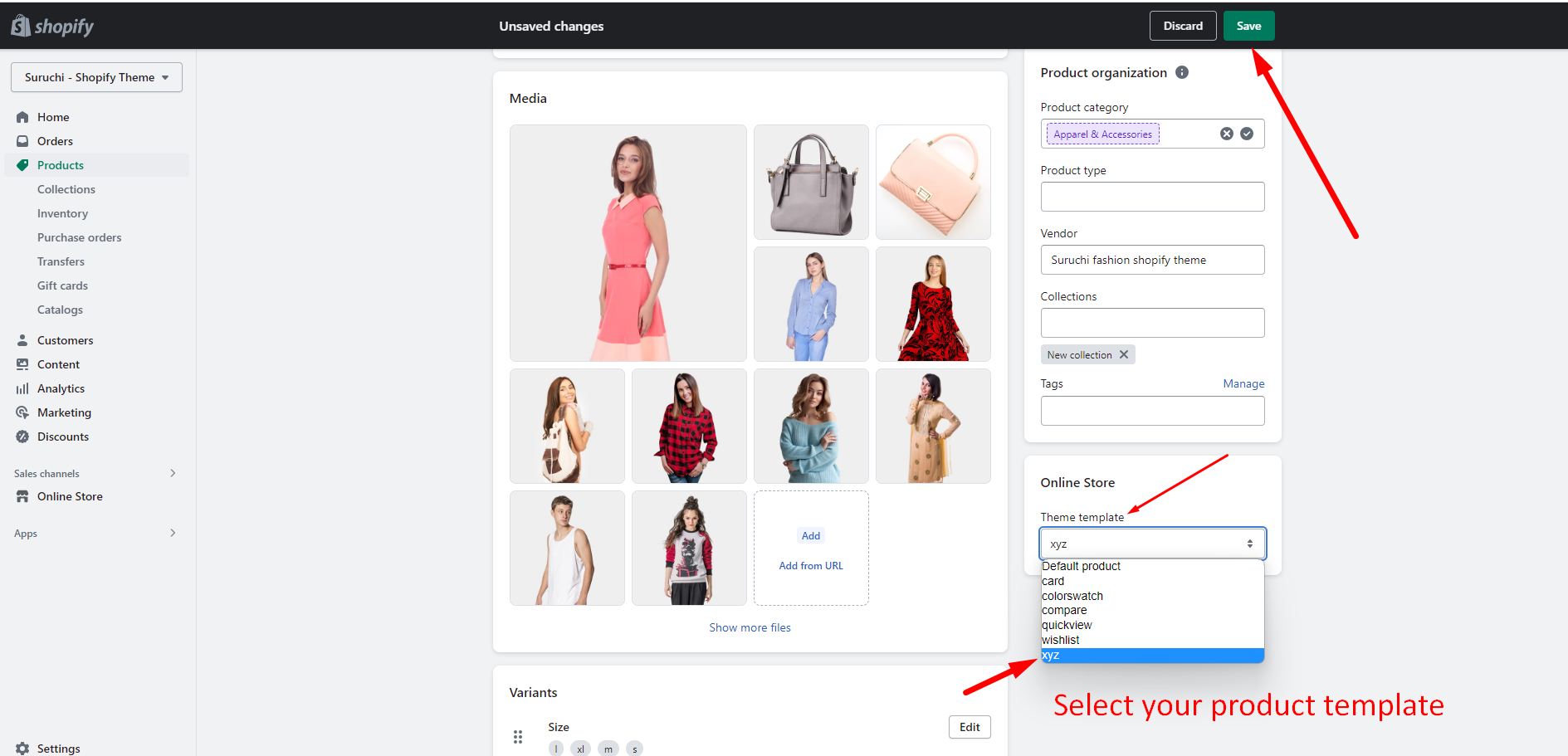The width and height of the screenshot is (1568, 756).
Task: Click the Shopify logo
Action: pyautogui.click(x=52, y=26)
